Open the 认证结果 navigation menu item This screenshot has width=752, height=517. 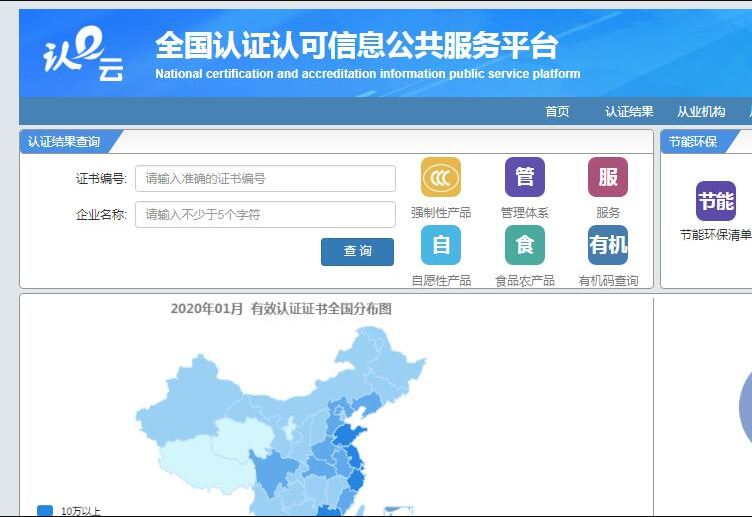click(x=629, y=112)
